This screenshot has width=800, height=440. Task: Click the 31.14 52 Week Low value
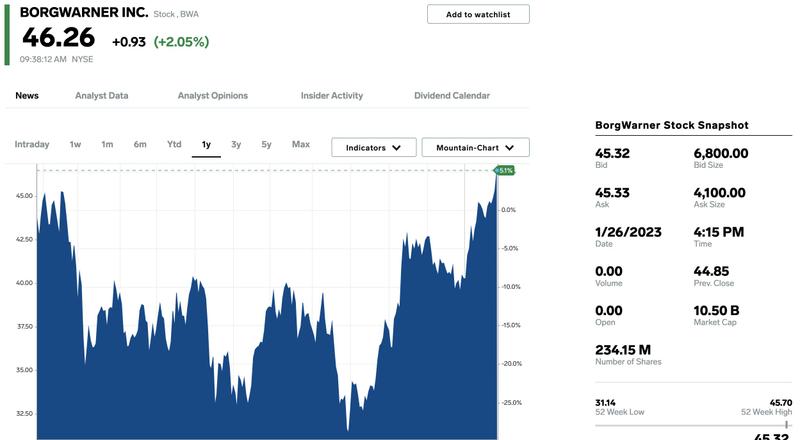click(x=605, y=403)
